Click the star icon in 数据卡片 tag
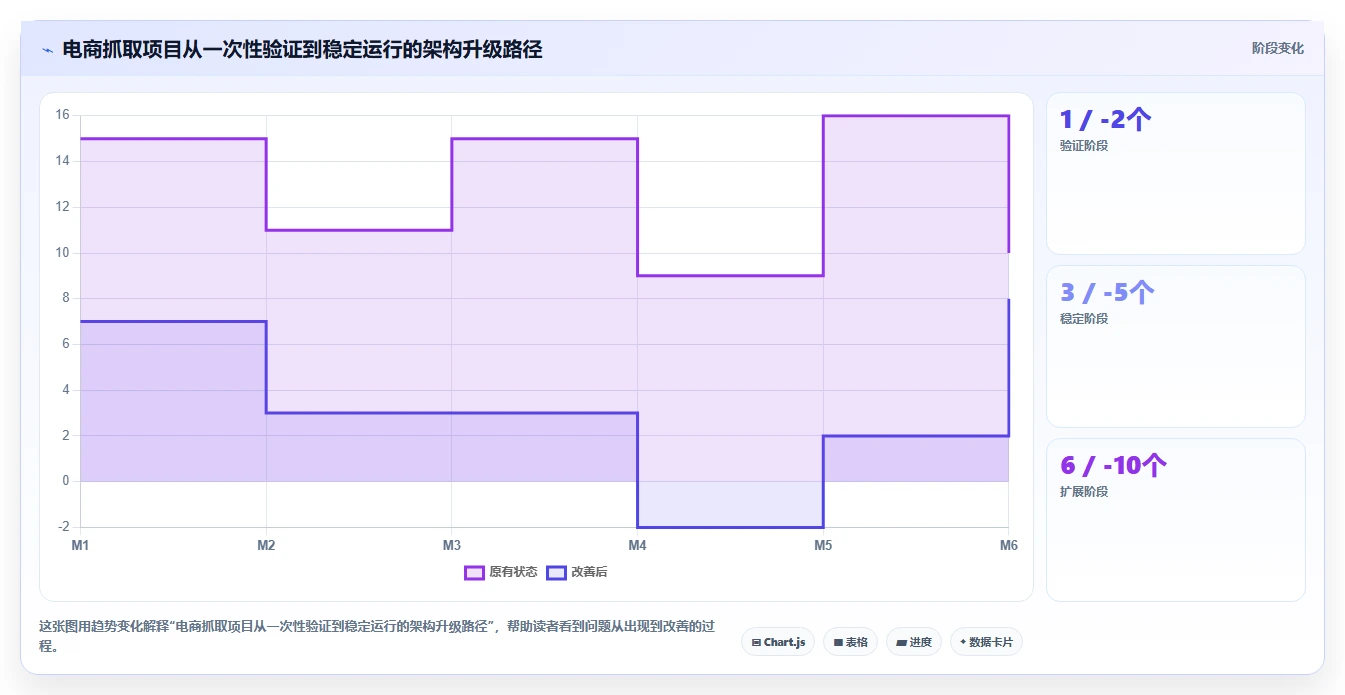Screen dimensions: 1345x695 click(x=963, y=642)
